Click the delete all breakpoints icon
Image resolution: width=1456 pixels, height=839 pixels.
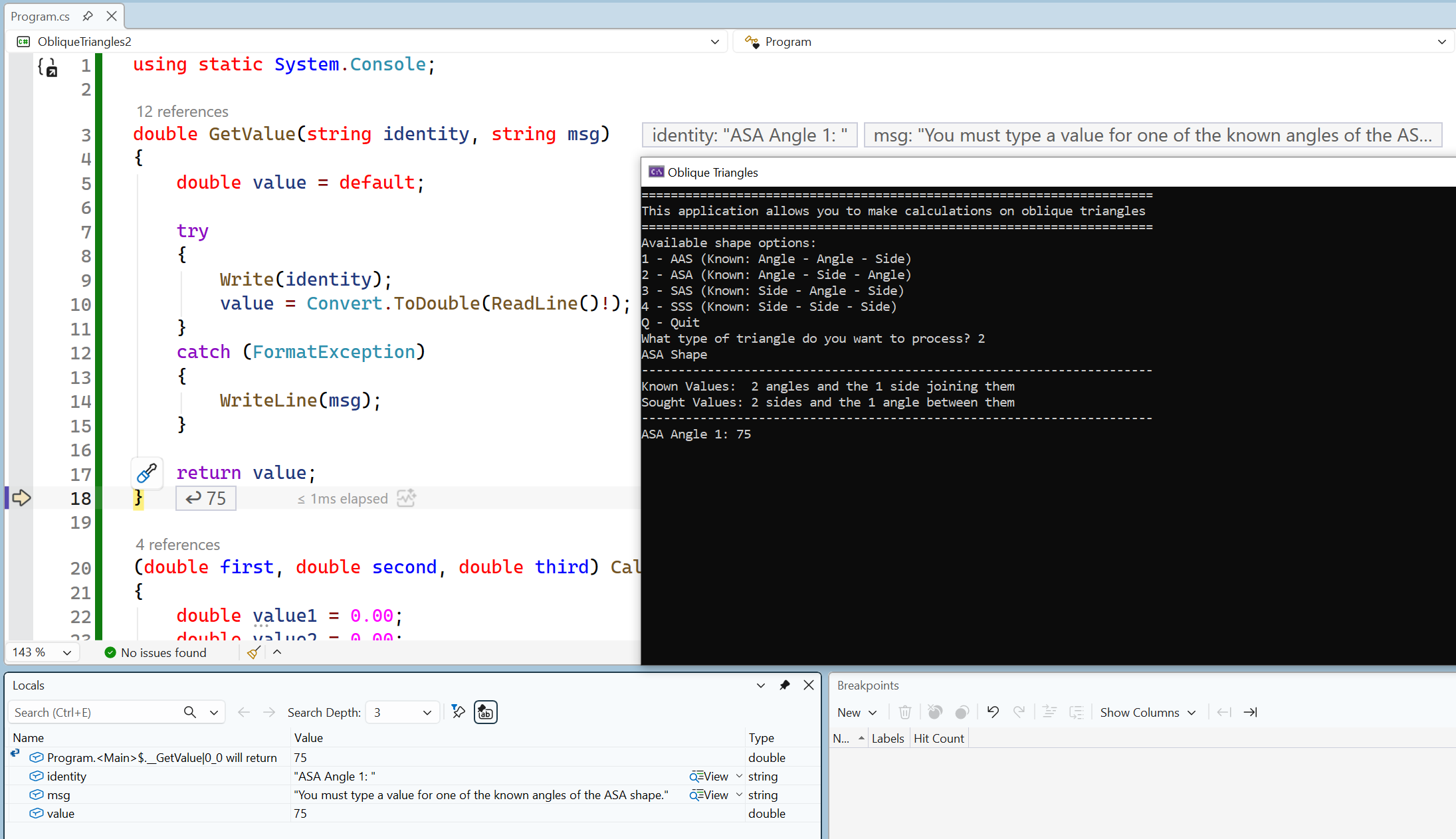935,712
